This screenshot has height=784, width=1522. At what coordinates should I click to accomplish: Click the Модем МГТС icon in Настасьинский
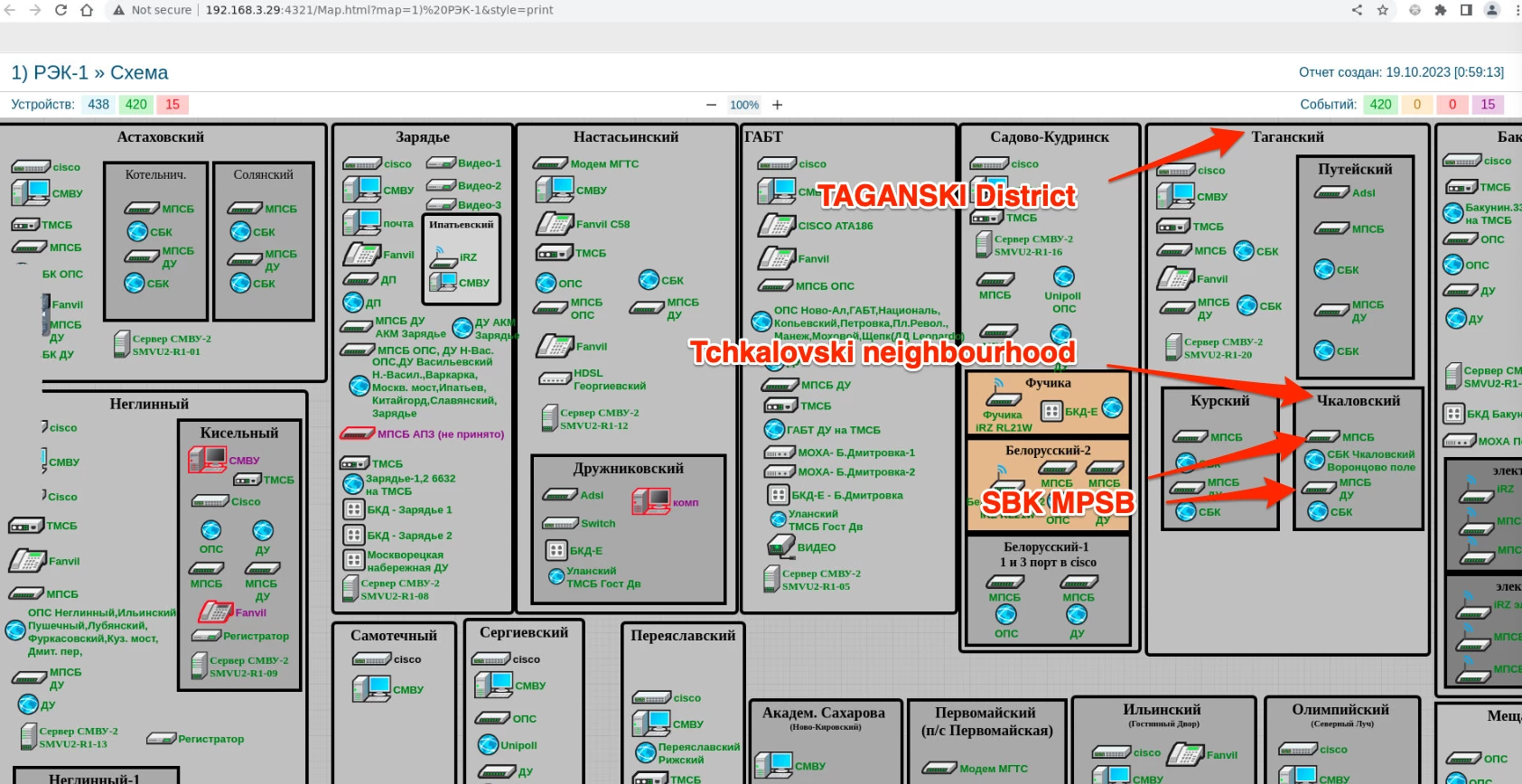(x=550, y=163)
